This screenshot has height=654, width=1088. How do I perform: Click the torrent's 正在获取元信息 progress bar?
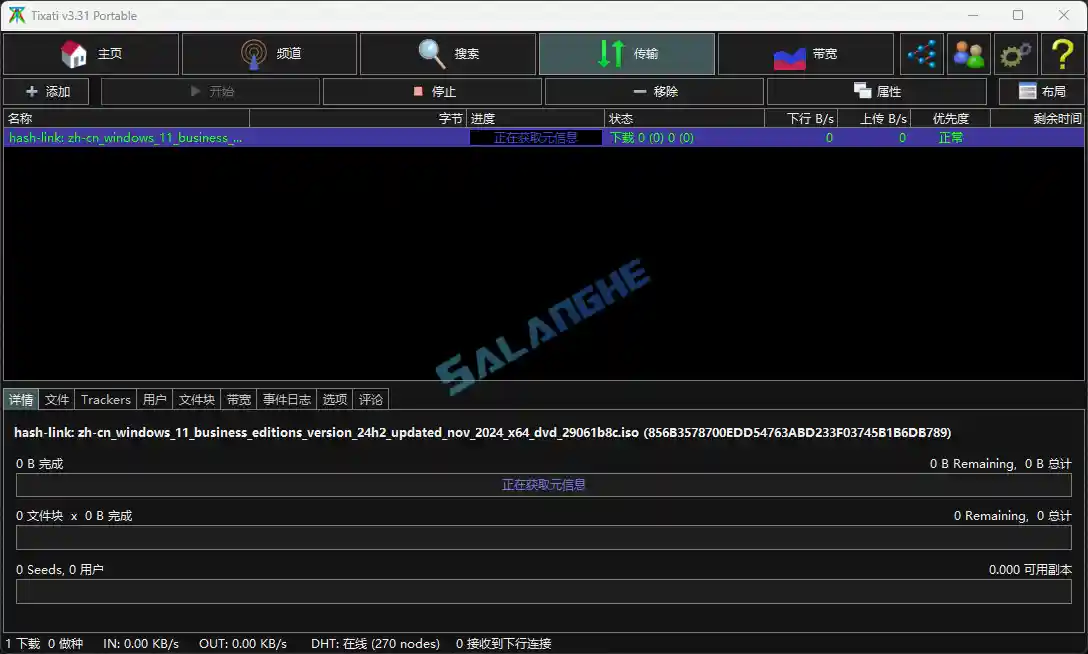click(535, 137)
